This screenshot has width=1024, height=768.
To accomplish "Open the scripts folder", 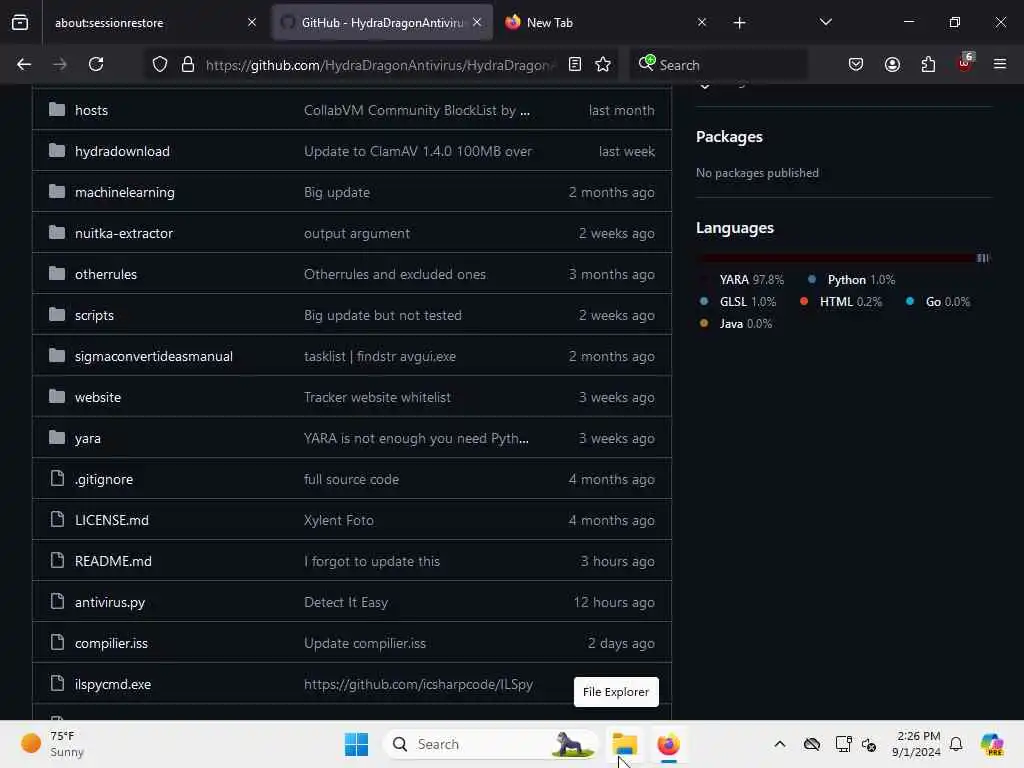I will click(94, 315).
